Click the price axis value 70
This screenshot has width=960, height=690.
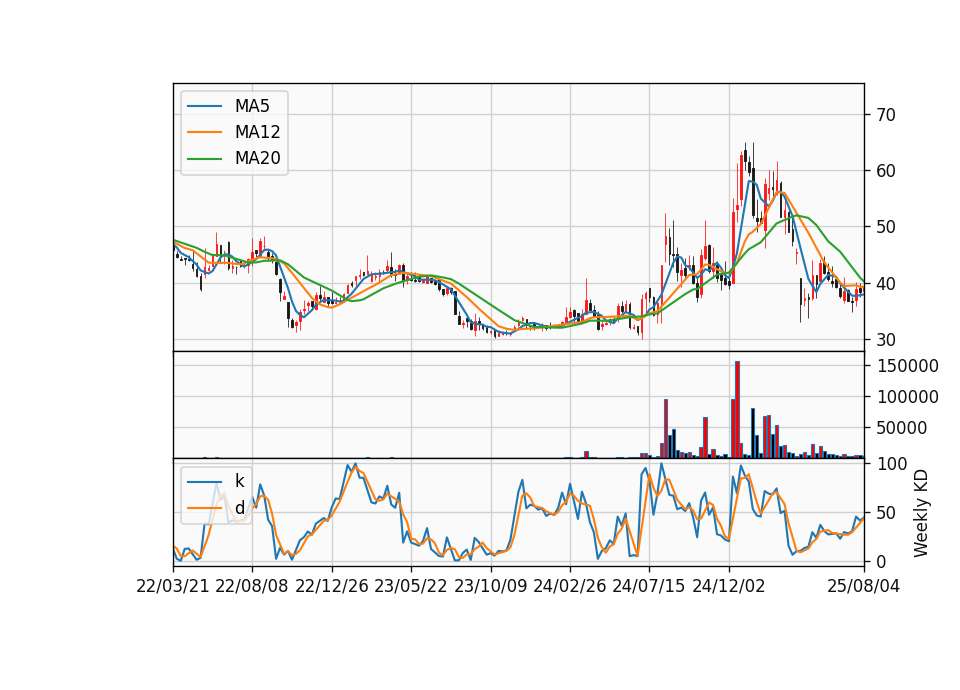click(x=885, y=114)
